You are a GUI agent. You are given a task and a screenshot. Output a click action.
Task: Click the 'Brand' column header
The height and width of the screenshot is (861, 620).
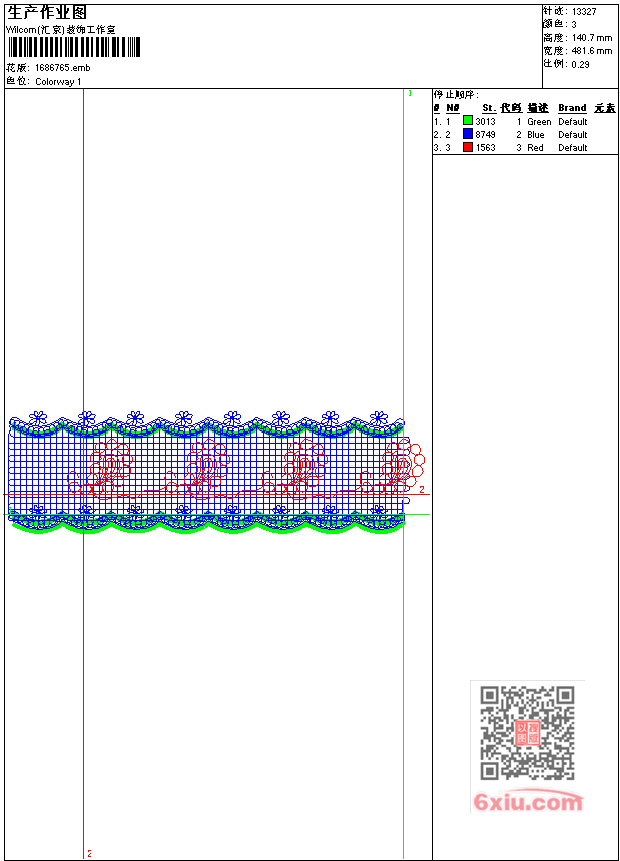(572, 108)
